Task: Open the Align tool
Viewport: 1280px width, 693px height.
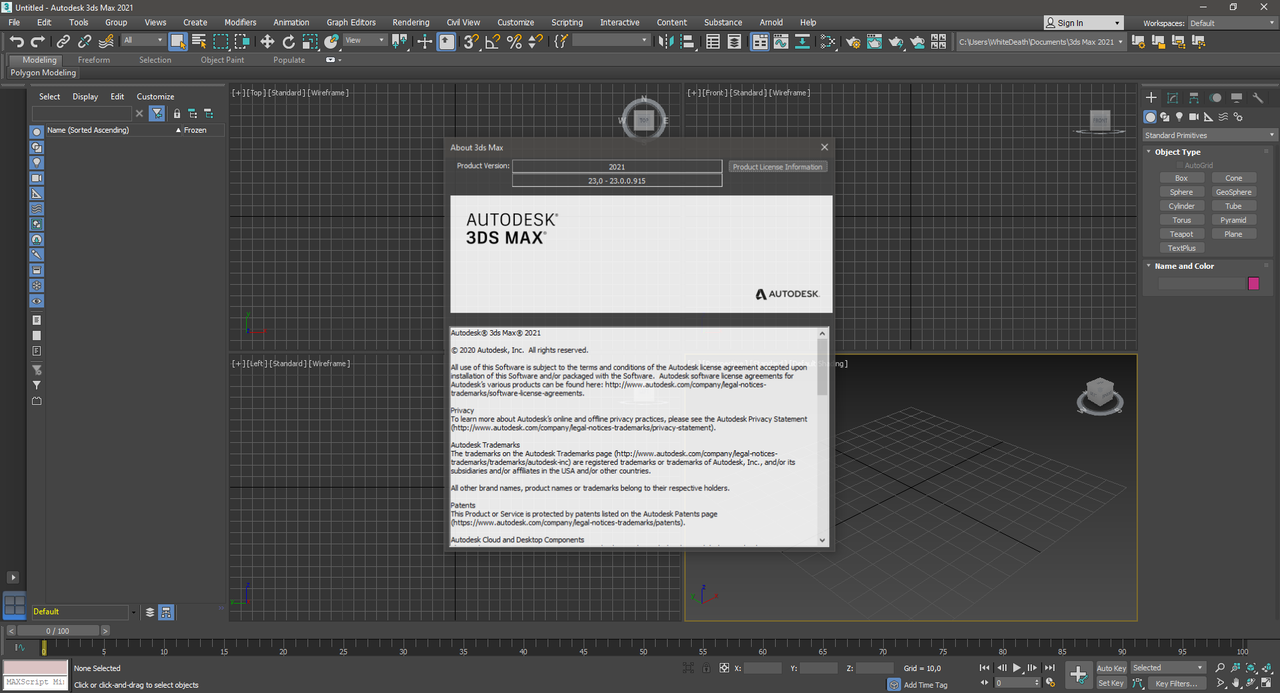Action: [688, 41]
